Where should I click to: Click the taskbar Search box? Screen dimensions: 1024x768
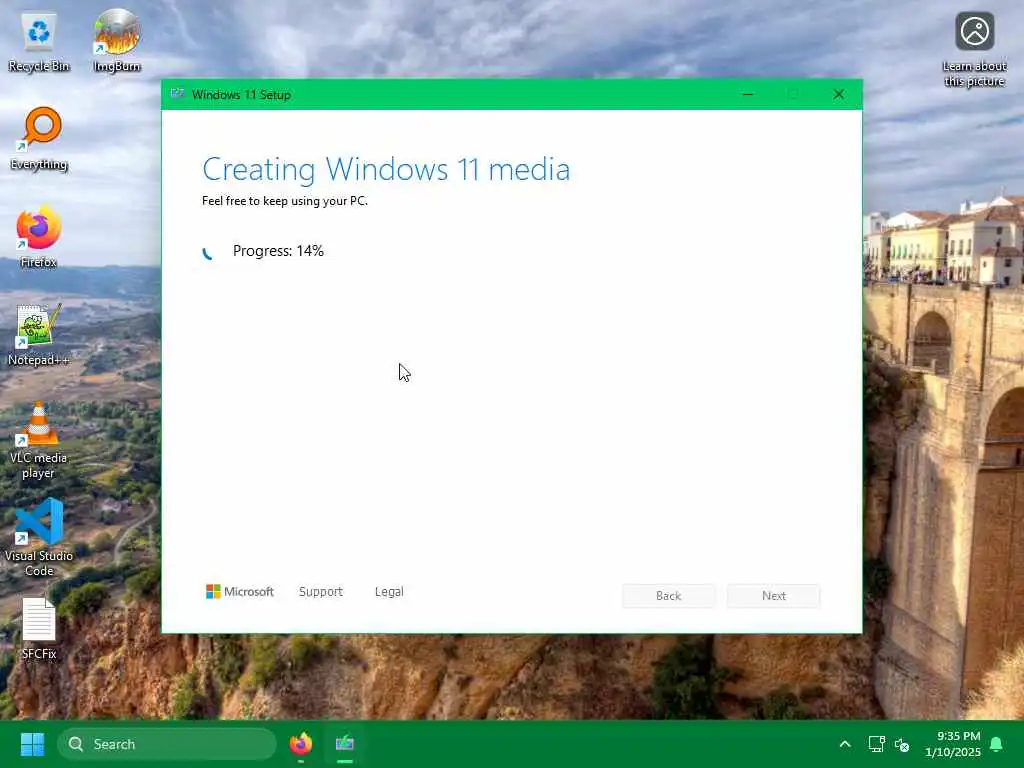click(167, 744)
